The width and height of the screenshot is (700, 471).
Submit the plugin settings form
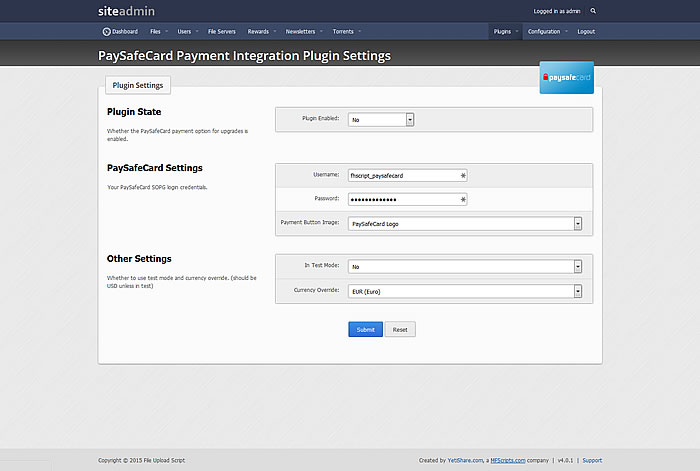(365, 329)
